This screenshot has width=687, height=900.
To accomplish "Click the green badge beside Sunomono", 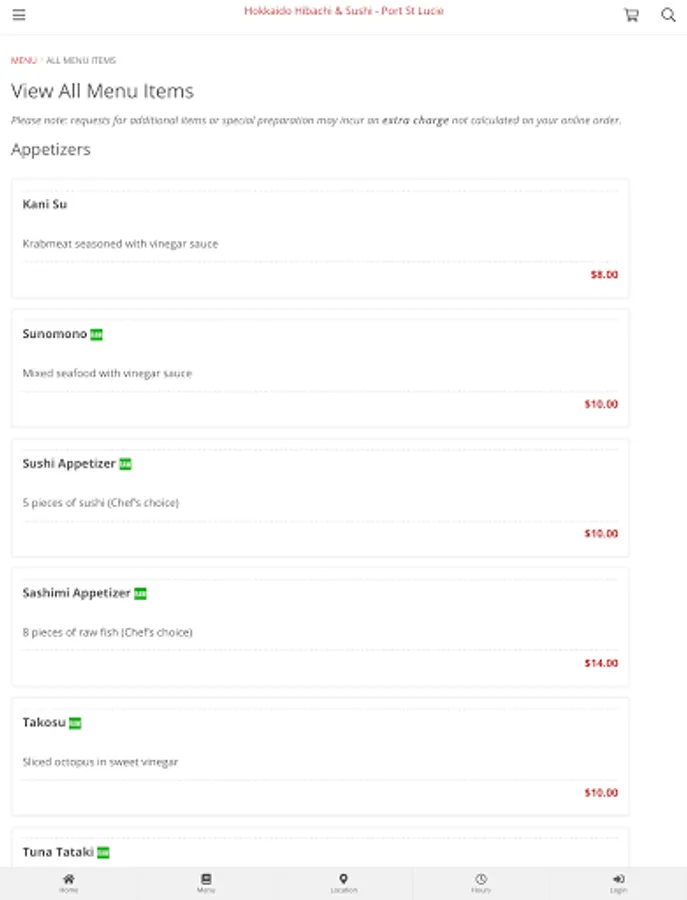I will pyautogui.click(x=97, y=335).
